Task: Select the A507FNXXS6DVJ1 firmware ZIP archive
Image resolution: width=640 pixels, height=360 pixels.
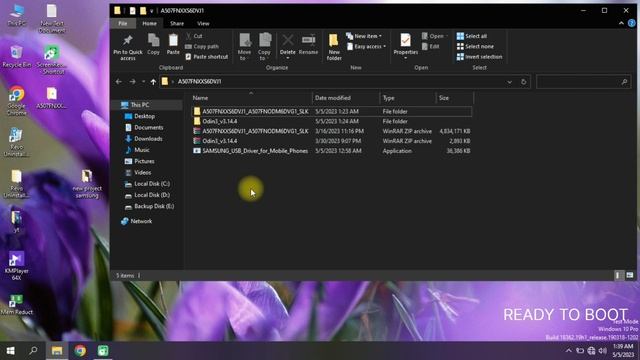Action: [332, 131]
